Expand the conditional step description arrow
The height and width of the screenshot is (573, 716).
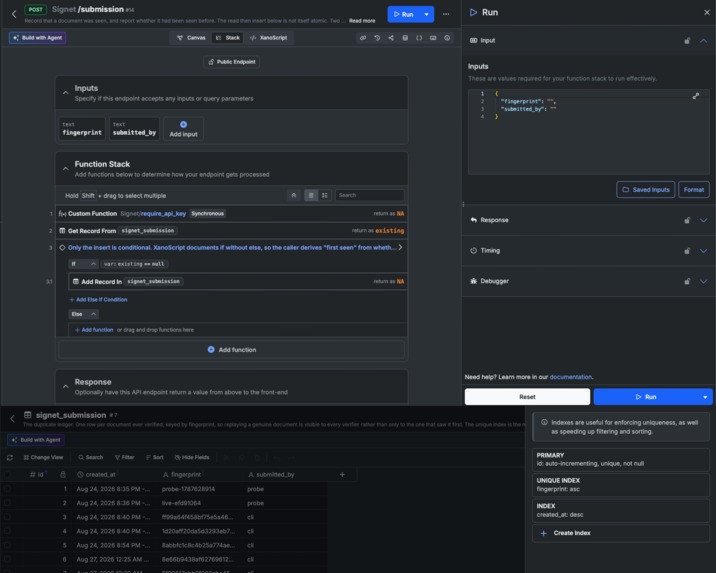click(x=400, y=247)
